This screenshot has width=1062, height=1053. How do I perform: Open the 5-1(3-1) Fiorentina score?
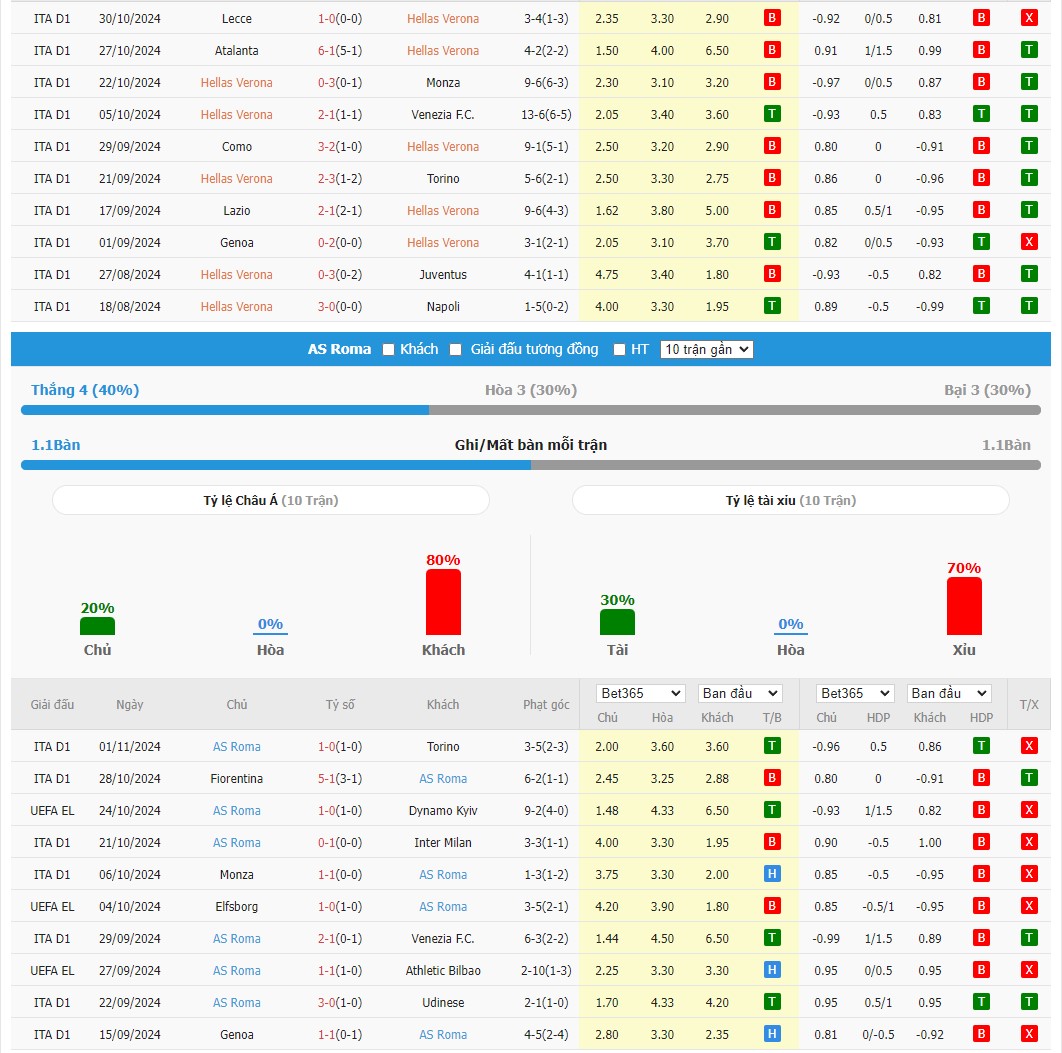coord(340,779)
